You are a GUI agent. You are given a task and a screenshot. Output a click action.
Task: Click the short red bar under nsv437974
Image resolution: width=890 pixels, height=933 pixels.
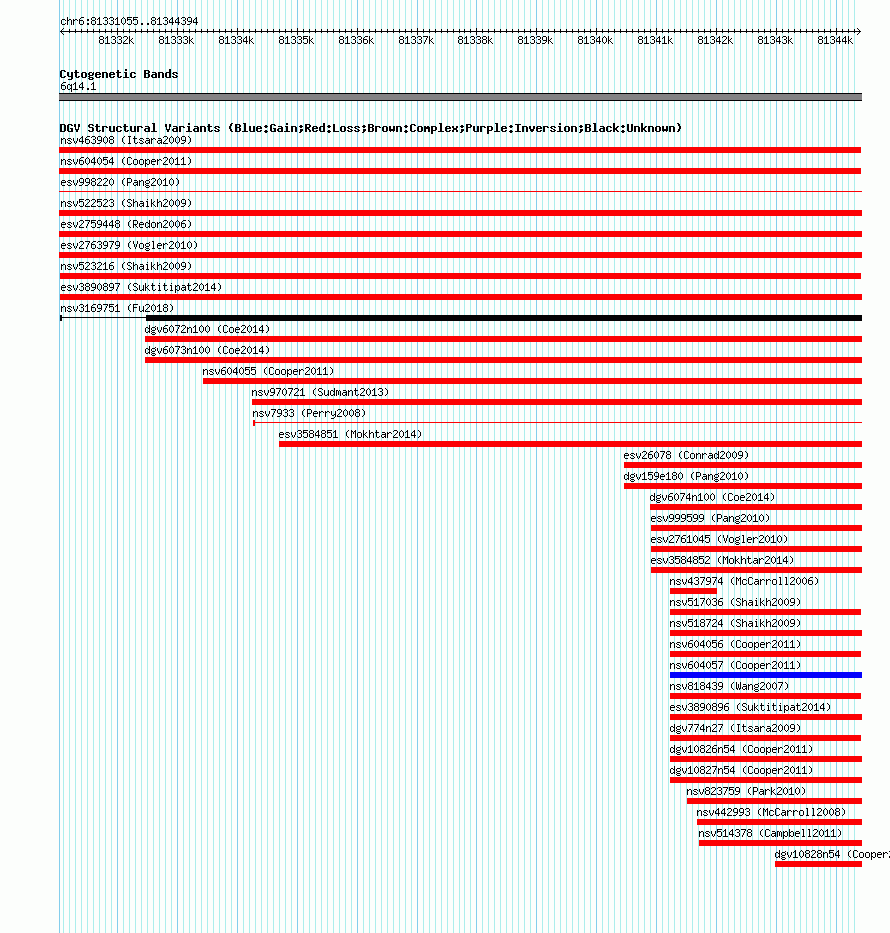coord(693,591)
